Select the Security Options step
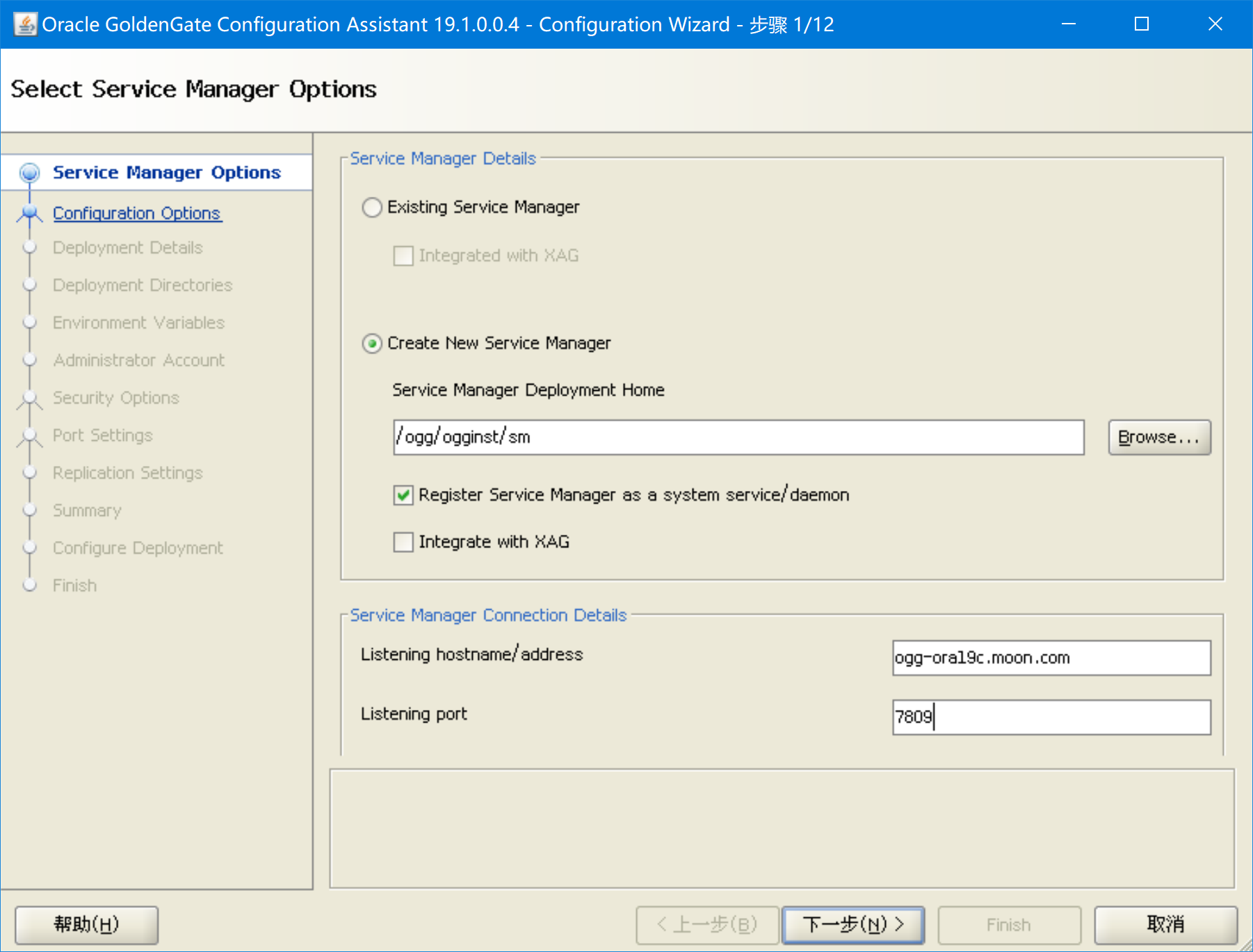 point(116,398)
